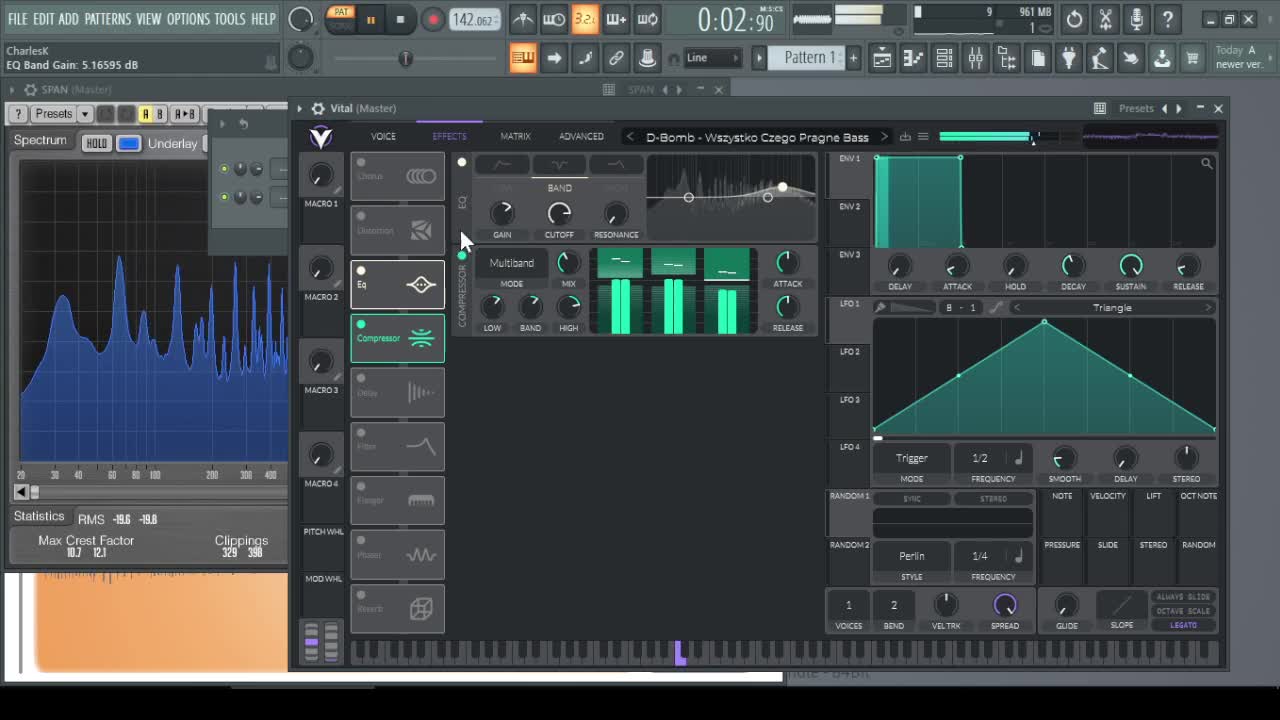1280x720 pixels.
Task: Enable the Flanger effect
Action: [361, 486]
